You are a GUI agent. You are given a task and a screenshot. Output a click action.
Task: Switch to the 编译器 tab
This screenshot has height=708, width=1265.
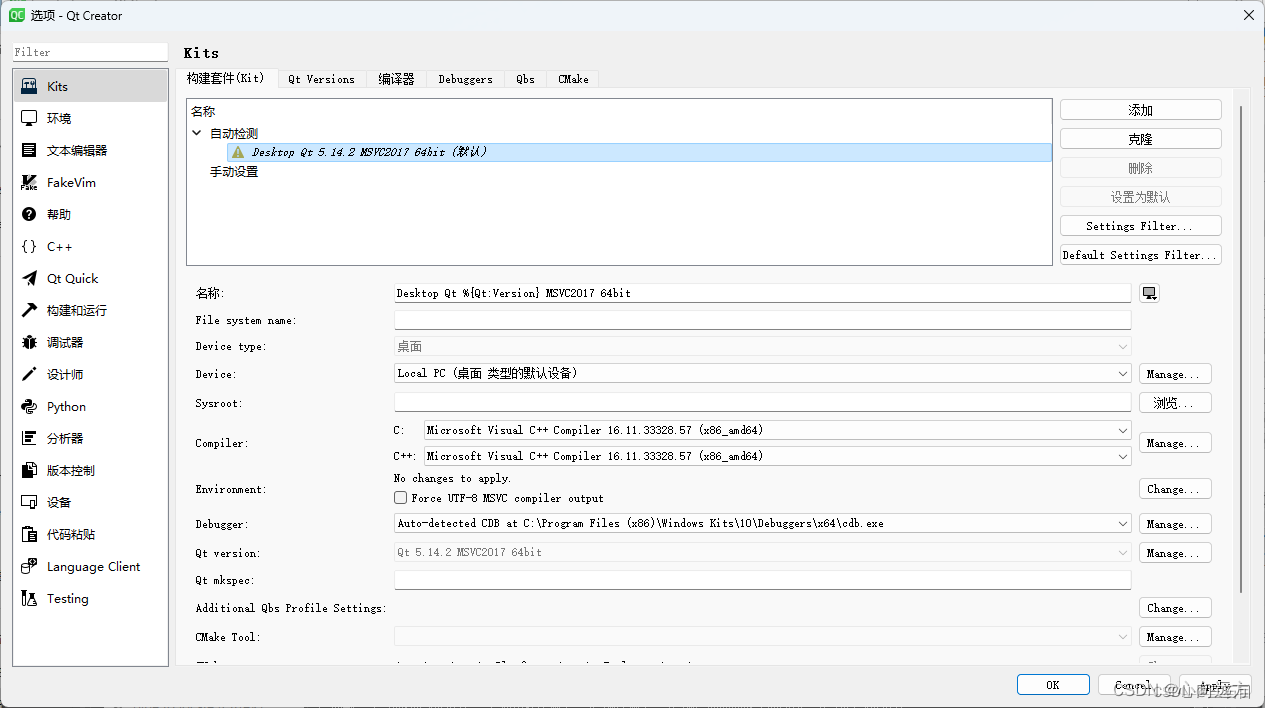click(396, 79)
